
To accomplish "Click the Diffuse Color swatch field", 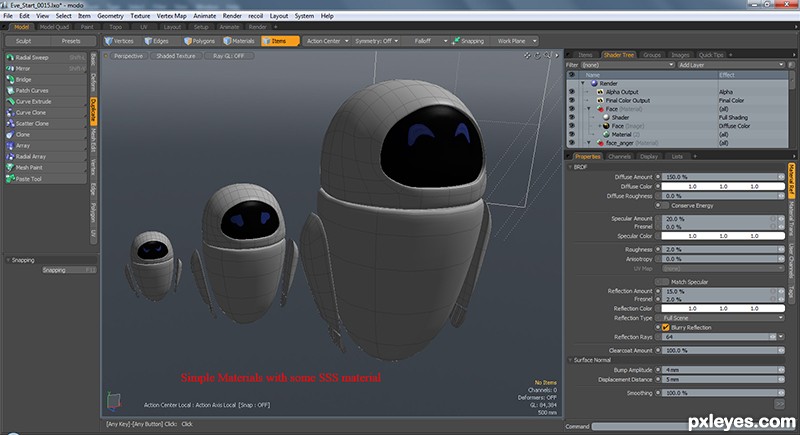I will coord(722,187).
